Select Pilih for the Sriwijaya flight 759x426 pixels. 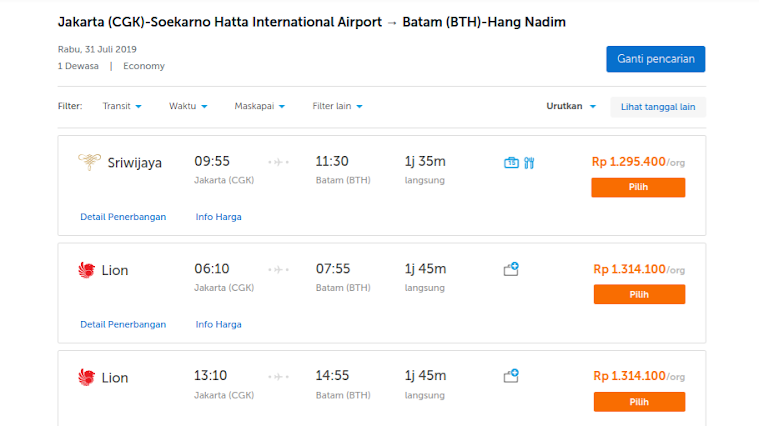(638, 187)
